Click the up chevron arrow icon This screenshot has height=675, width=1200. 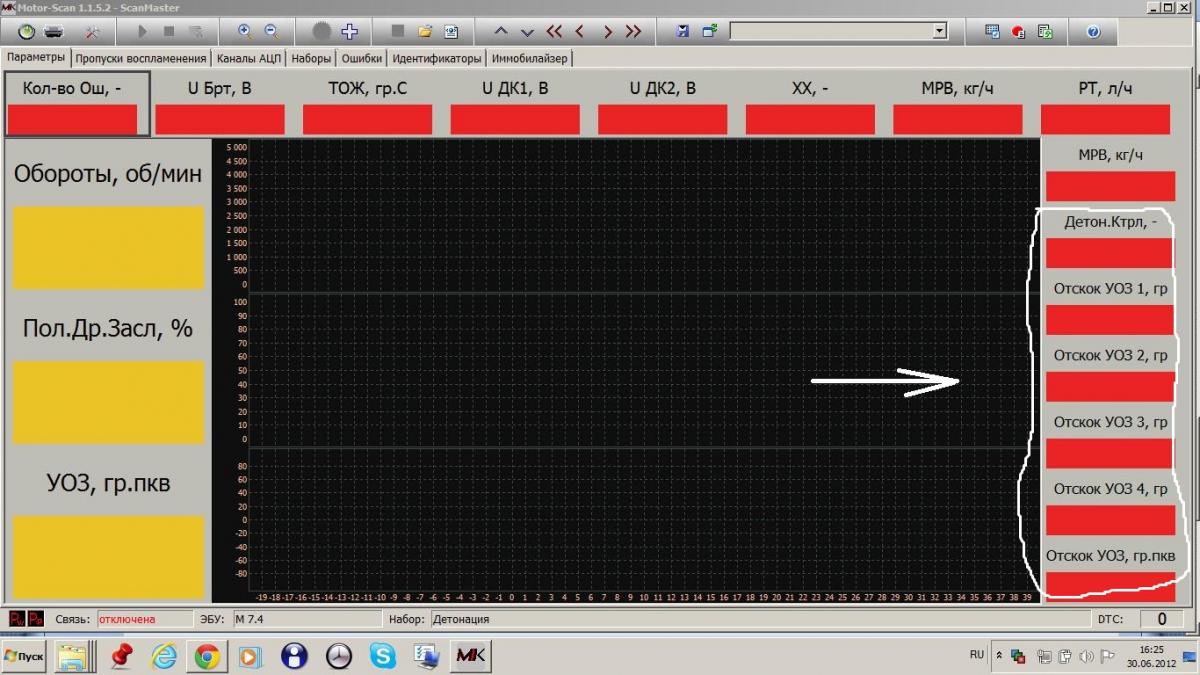(x=501, y=31)
